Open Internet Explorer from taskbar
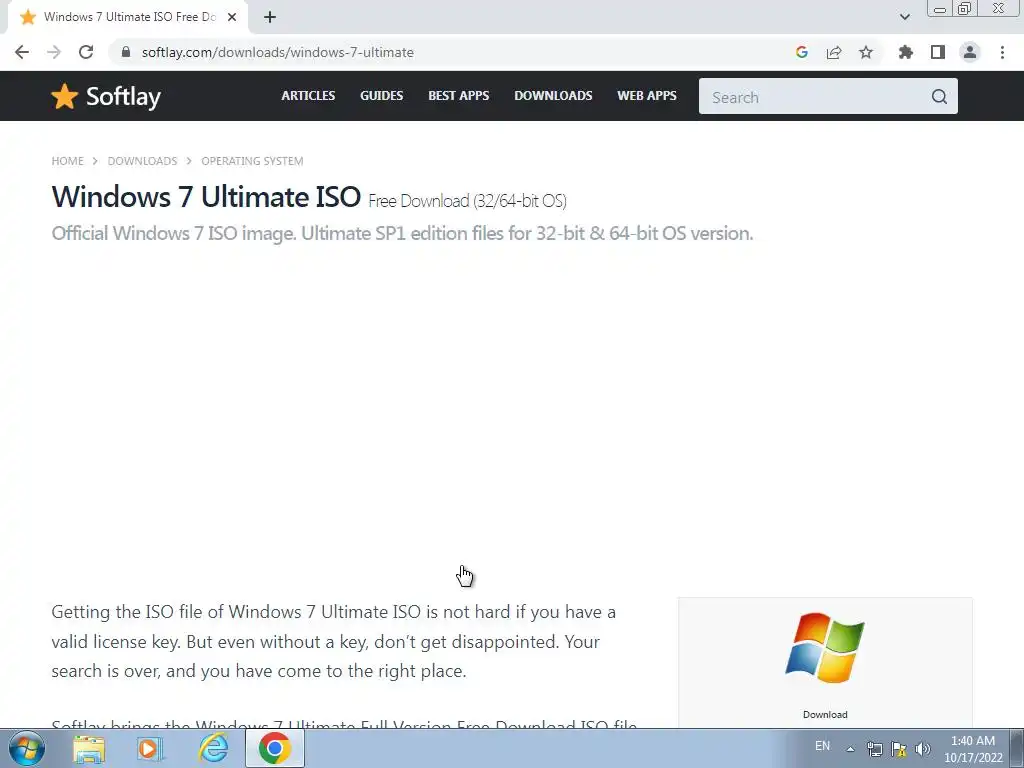This screenshot has height=768, width=1024. click(213, 748)
